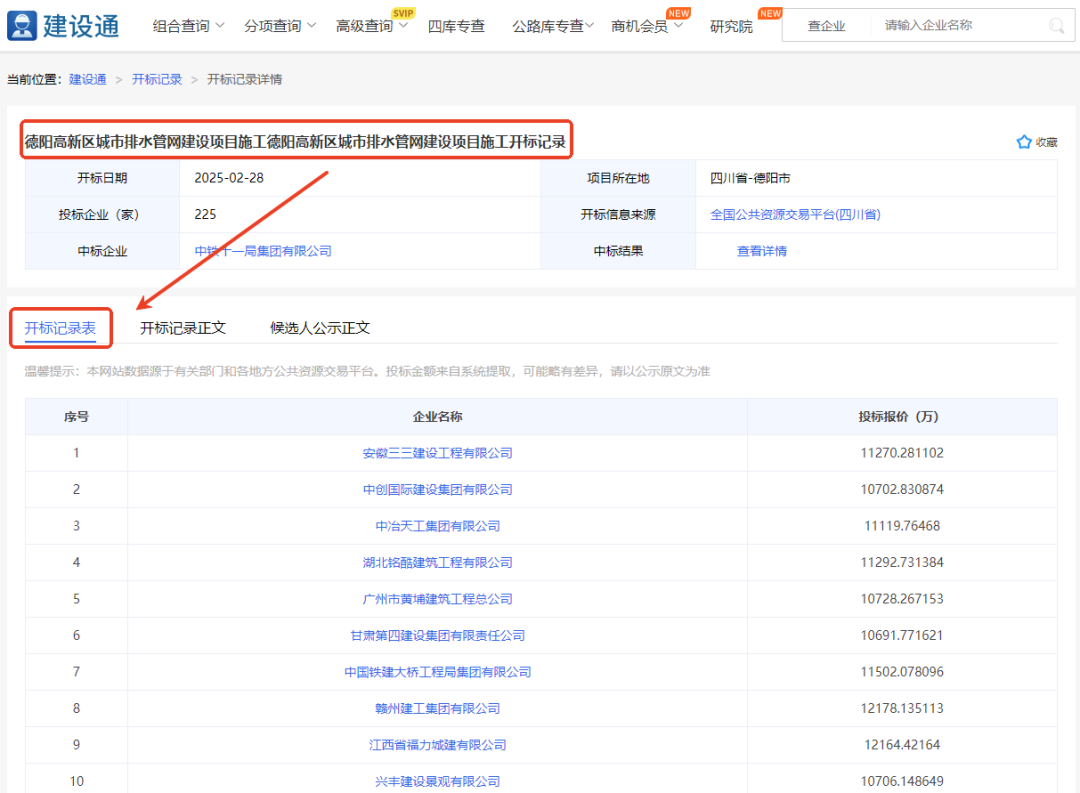Viewport: 1080px width, 793px height.
Task: Open 中国铁建大桥工程局集团有限公司 company link
Action: (x=437, y=672)
